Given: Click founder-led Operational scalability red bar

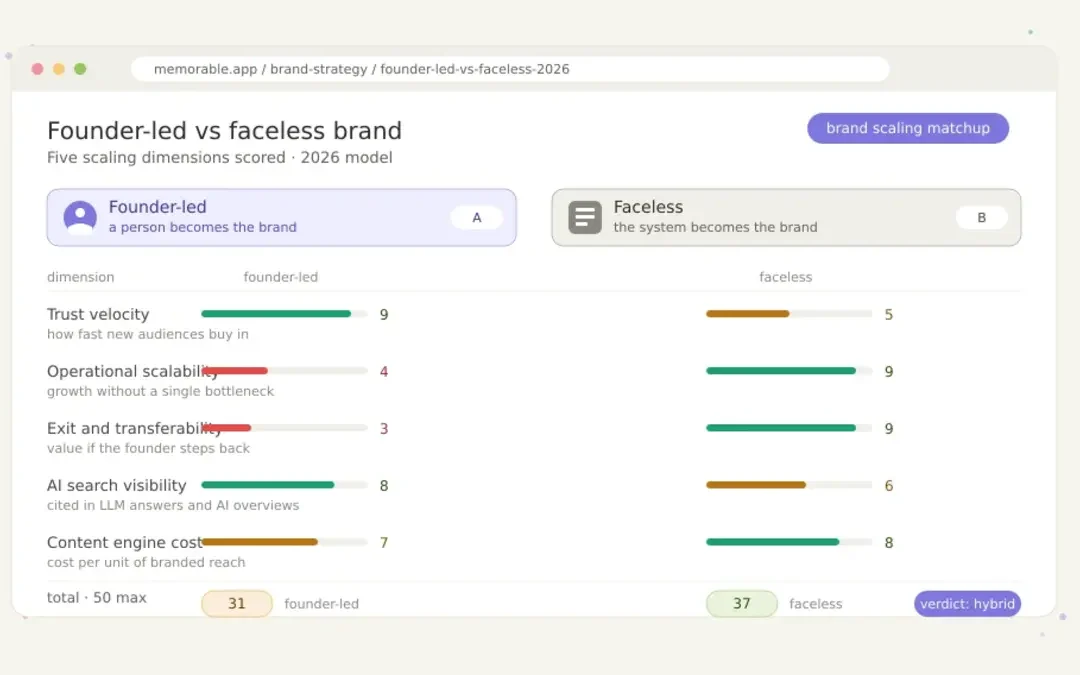Looking at the screenshot, I should [x=235, y=371].
